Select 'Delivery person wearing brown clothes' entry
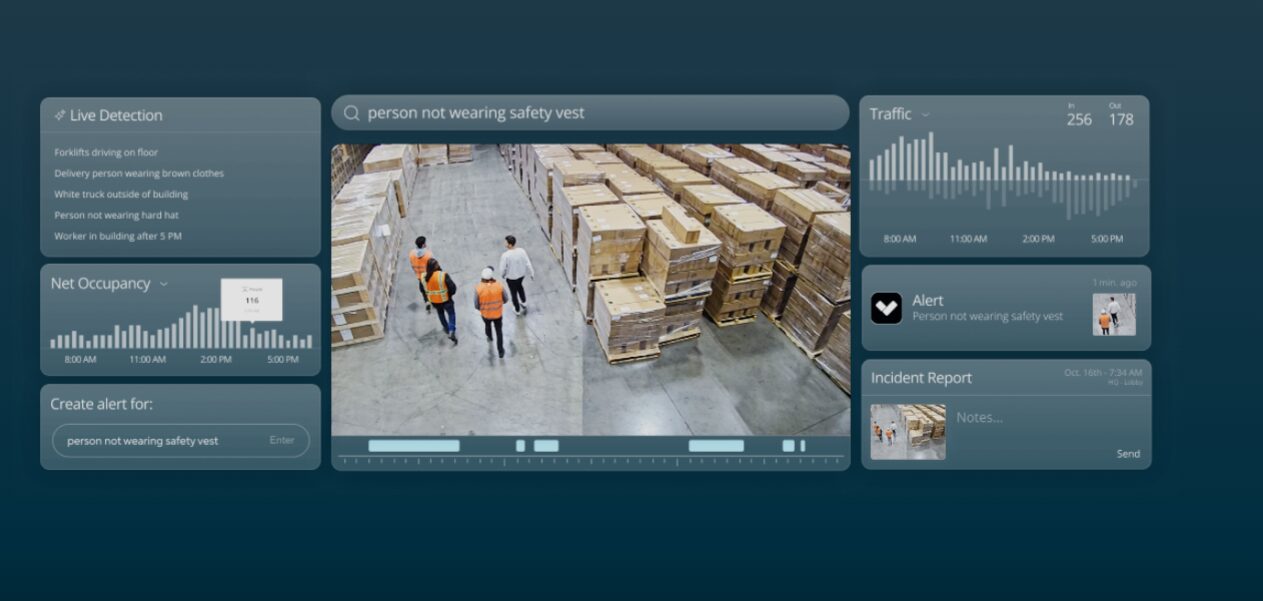The image size is (1263, 601). click(x=139, y=173)
